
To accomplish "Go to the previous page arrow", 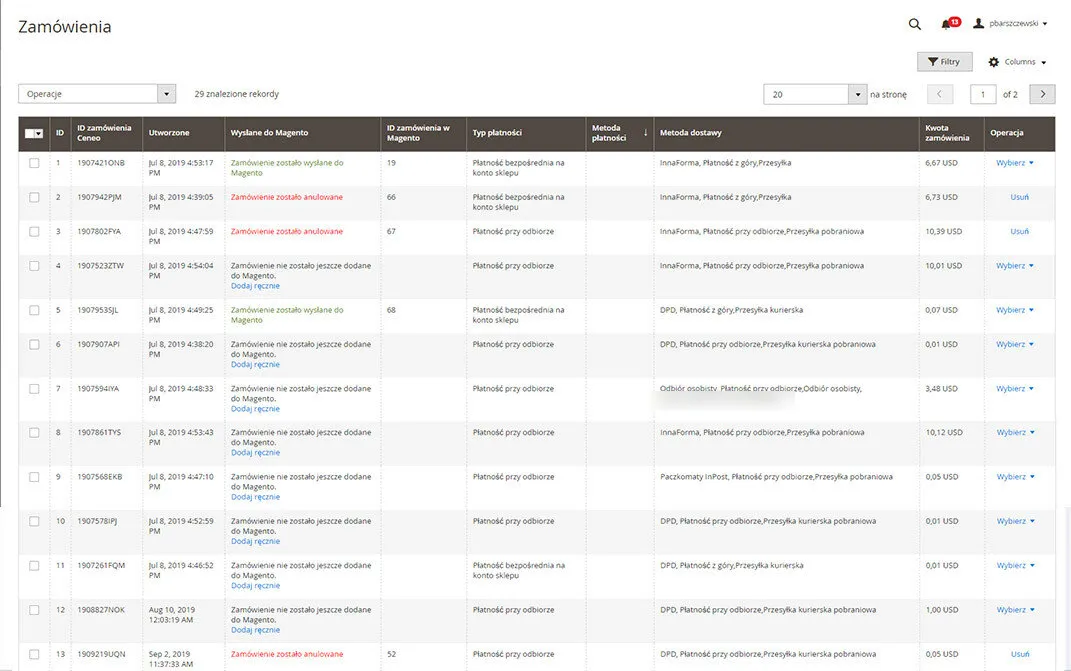I will pyautogui.click(x=940, y=94).
